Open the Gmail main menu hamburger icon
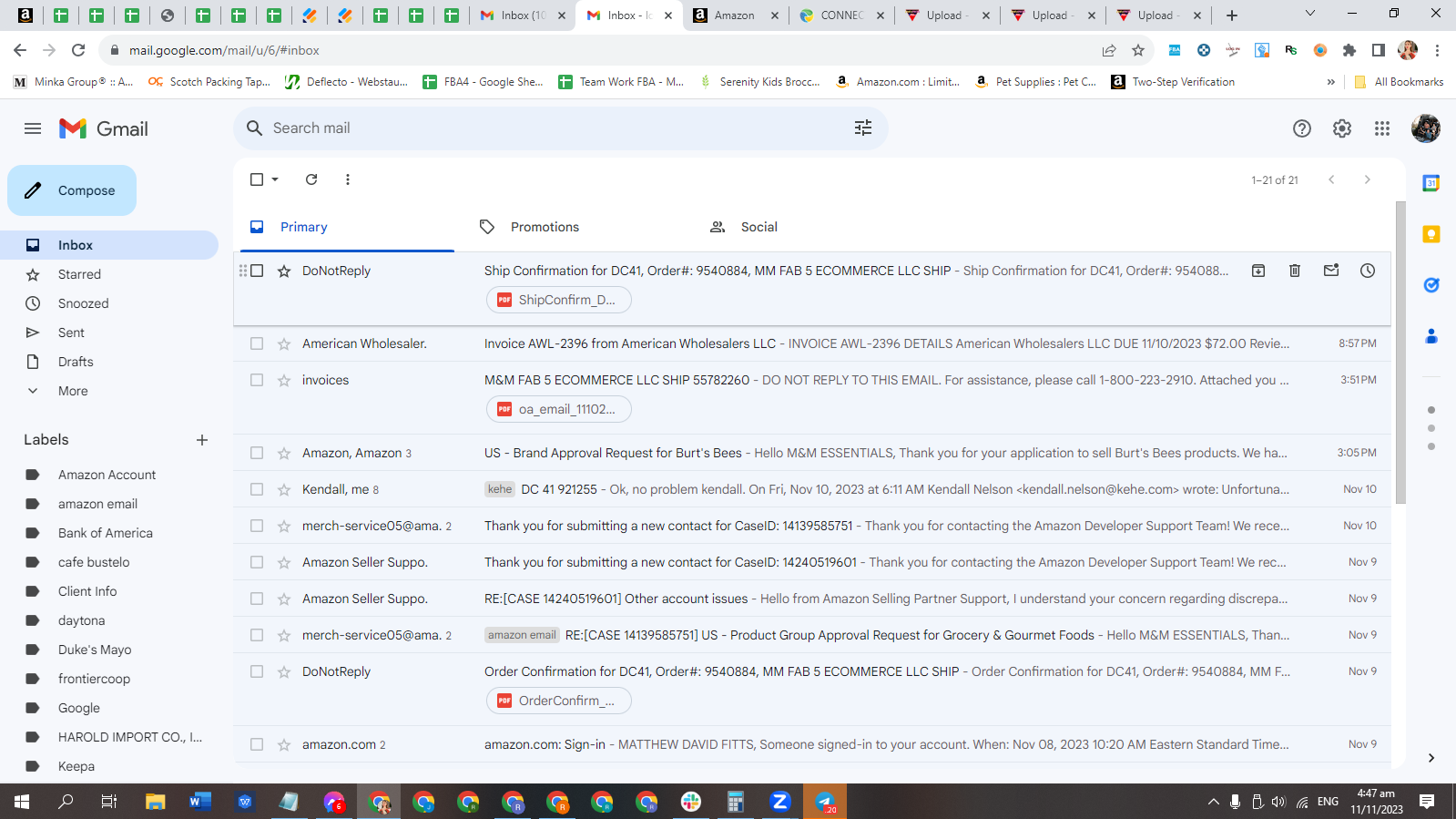Image resolution: width=1456 pixels, height=819 pixels. click(x=33, y=128)
